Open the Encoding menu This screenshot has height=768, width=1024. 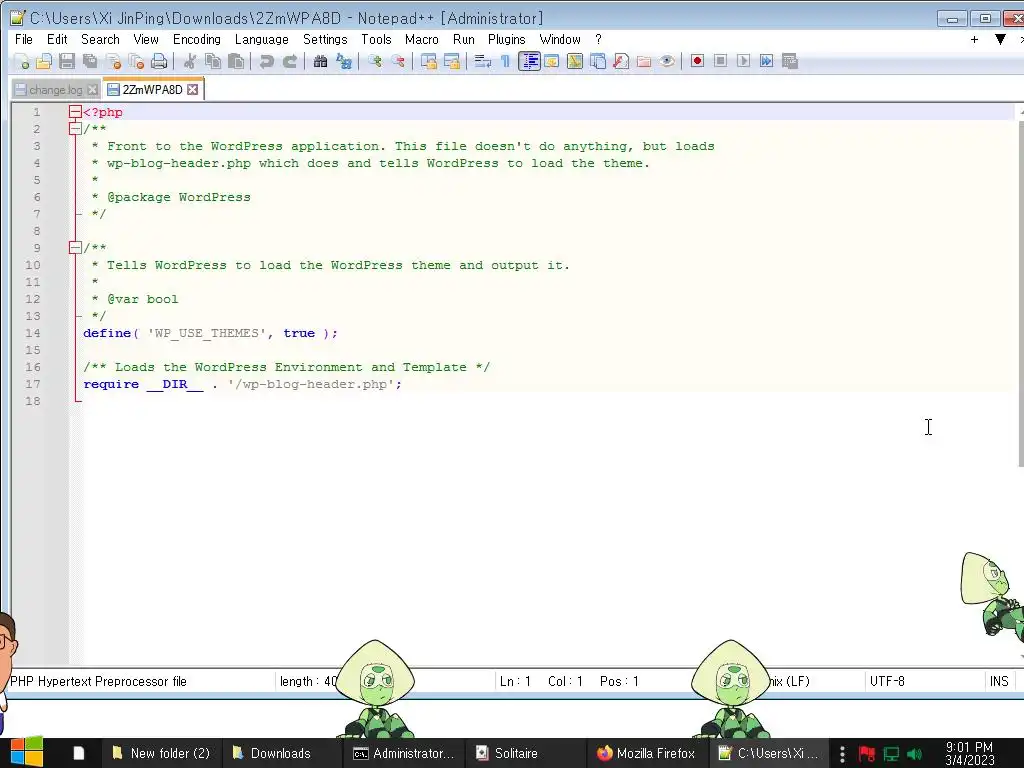(x=197, y=39)
